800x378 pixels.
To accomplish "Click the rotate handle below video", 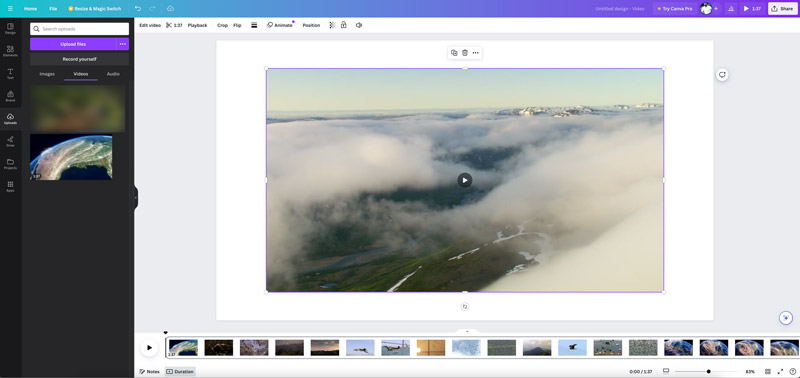I will tap(464, 307).
